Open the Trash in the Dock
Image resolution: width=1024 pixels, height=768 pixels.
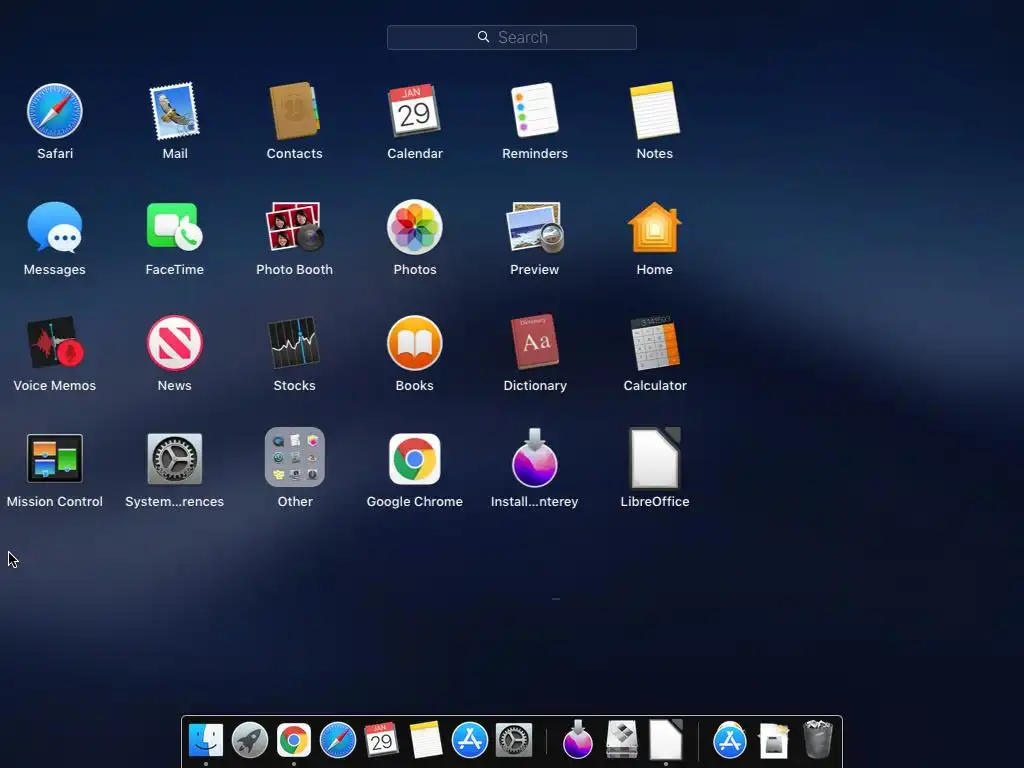[x=818, y=739]
